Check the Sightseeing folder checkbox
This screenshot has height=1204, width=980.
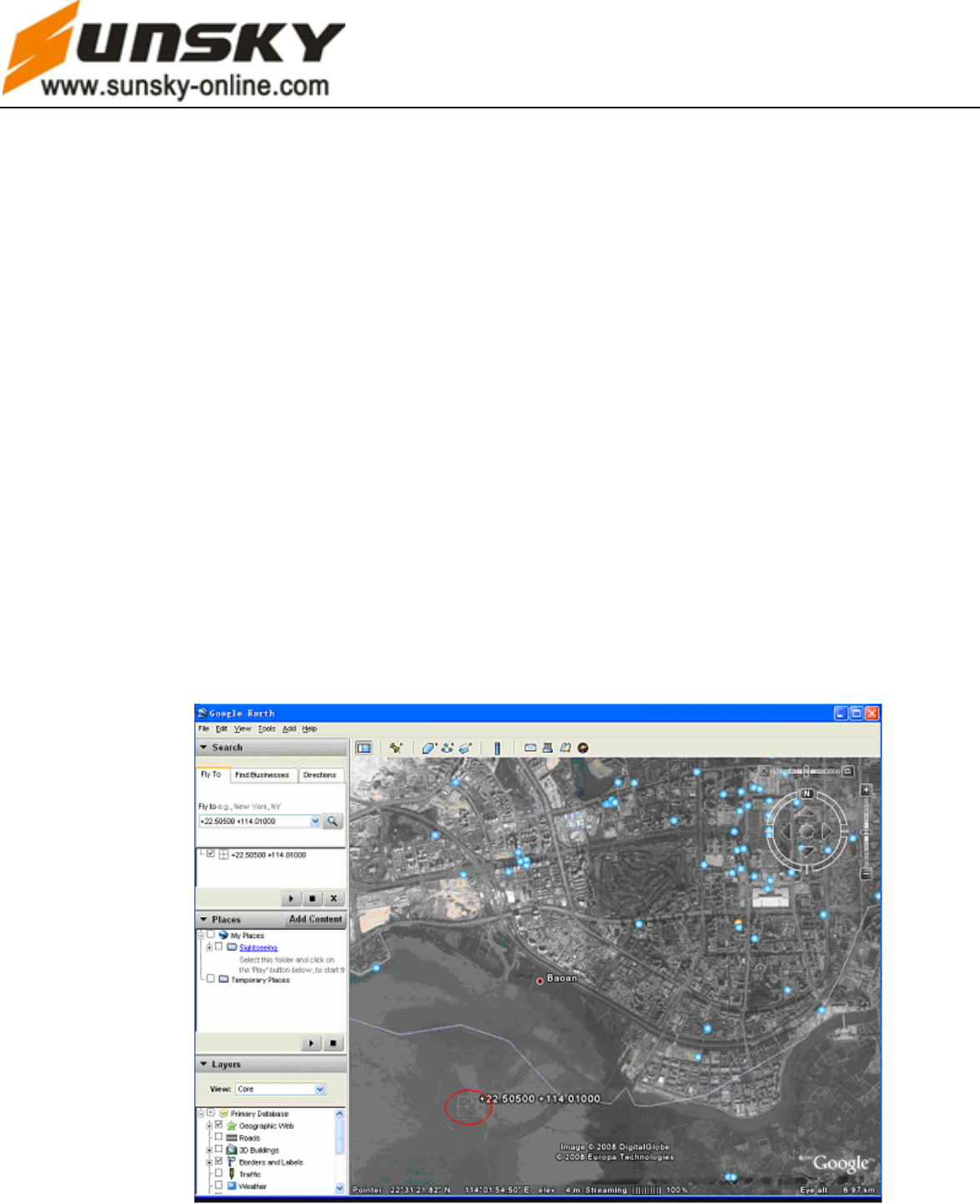click(x=219, y=947)
